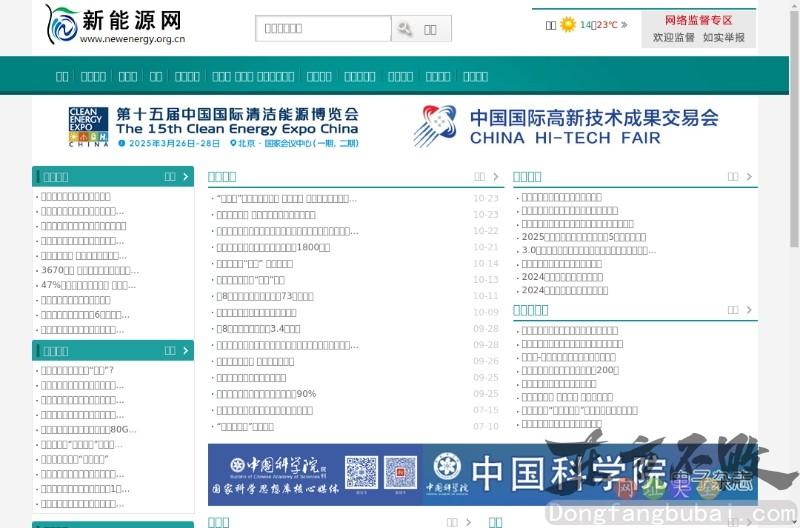Open the headline starting with '3.0'
The image size is (800, 528).
[589, 250]
